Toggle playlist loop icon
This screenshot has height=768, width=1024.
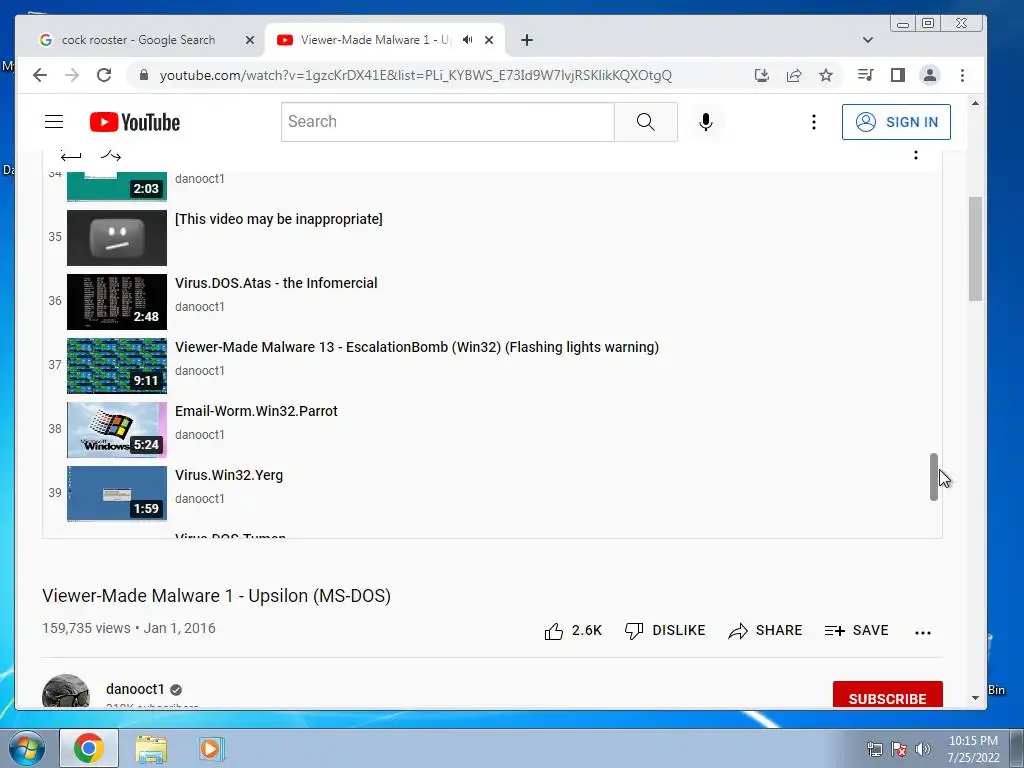71,156
